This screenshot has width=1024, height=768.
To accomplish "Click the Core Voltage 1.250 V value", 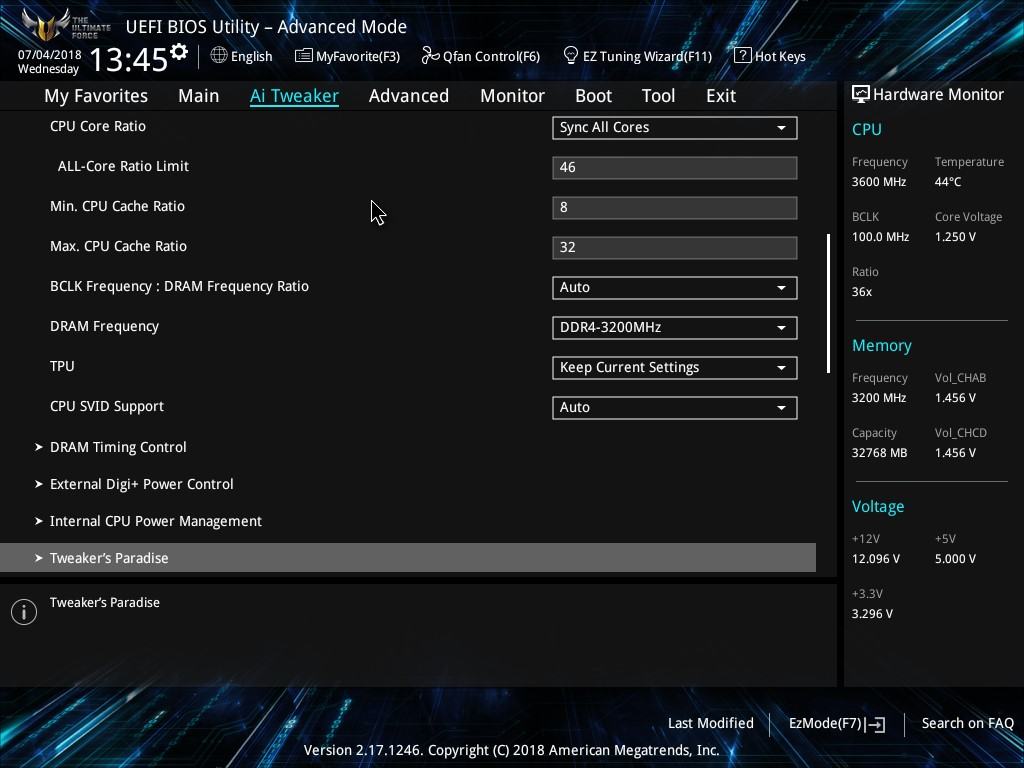I will tap(955, 237).
